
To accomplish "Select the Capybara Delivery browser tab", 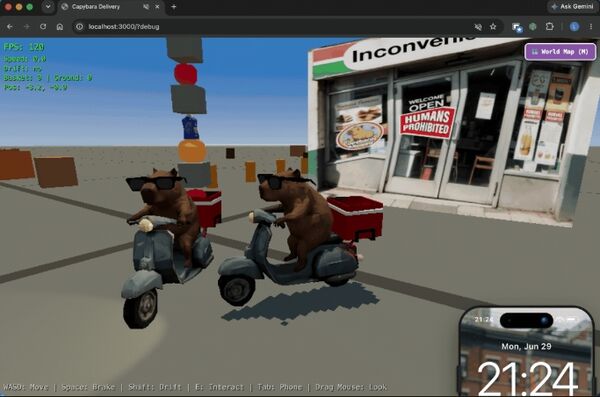I will coord(111,7).
